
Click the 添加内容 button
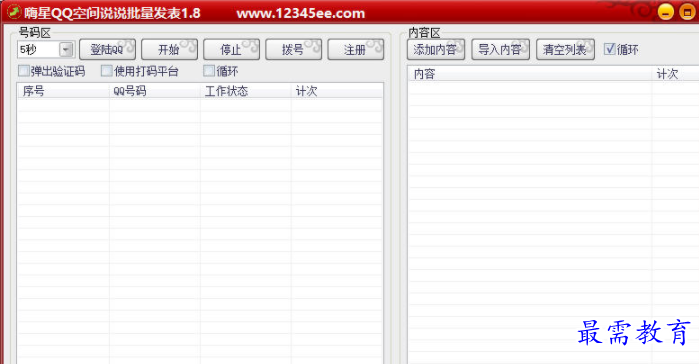pos(436,49)
